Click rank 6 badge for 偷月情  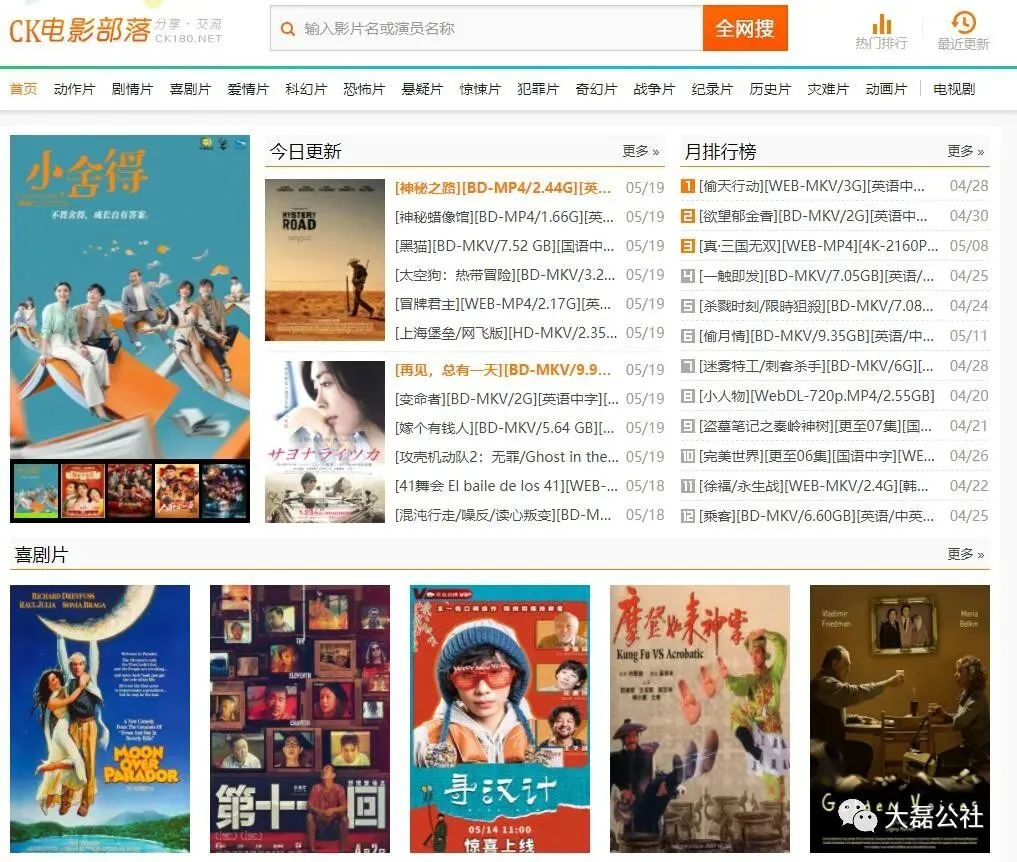point(688,336)
